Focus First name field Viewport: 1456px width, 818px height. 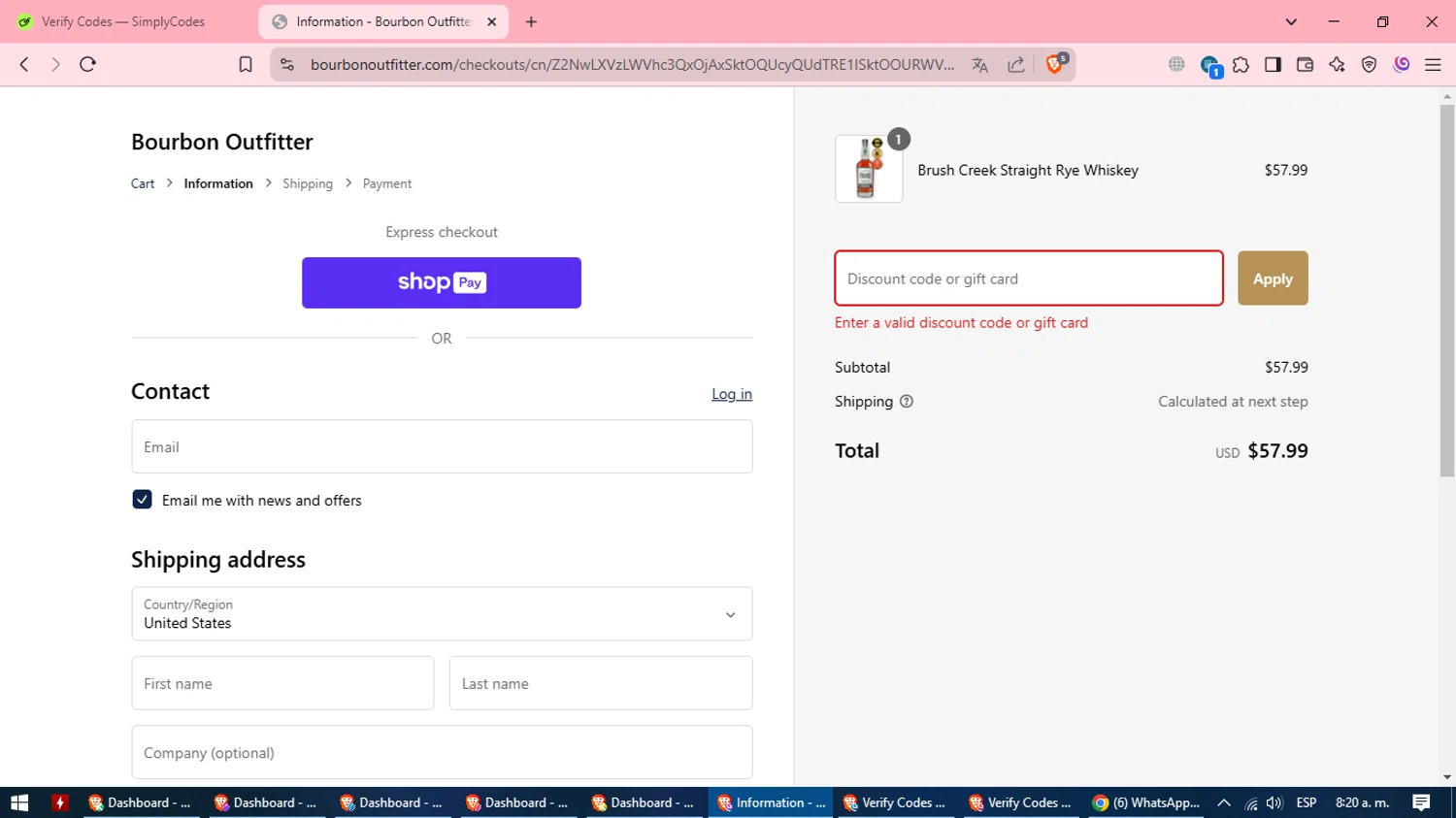(x=282, y=683)
